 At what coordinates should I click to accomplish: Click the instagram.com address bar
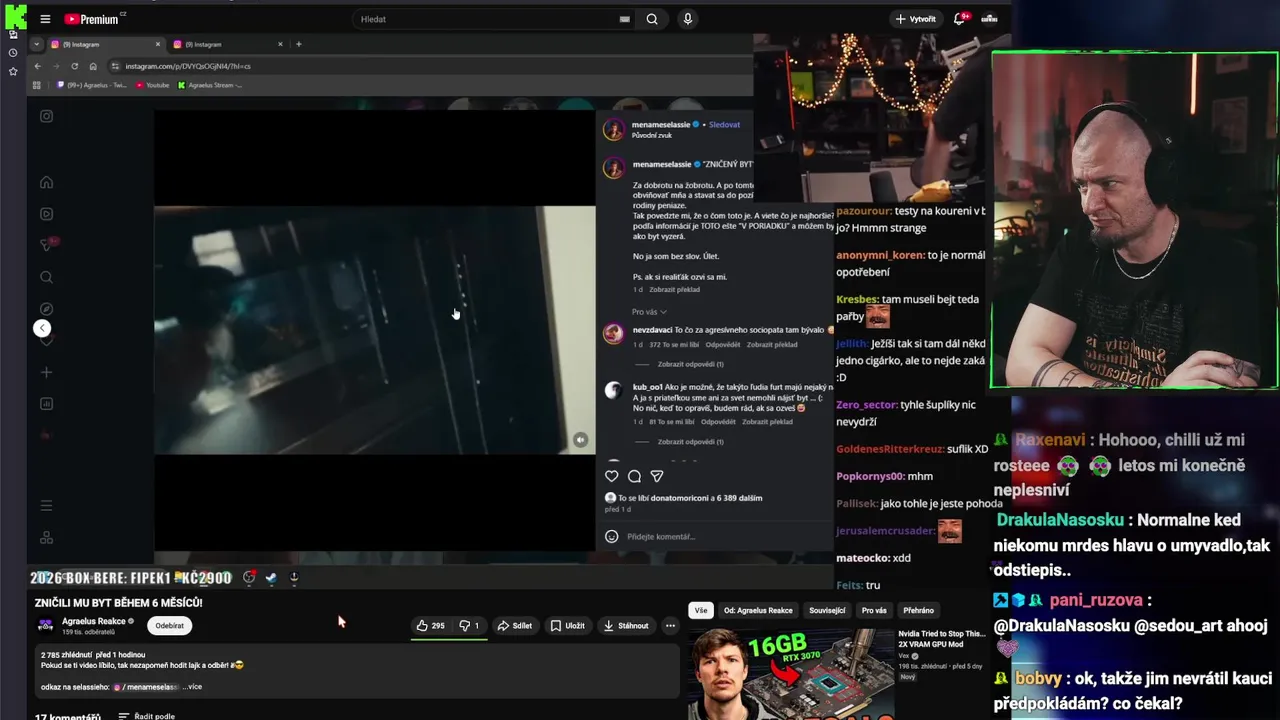tap(430, 66)
